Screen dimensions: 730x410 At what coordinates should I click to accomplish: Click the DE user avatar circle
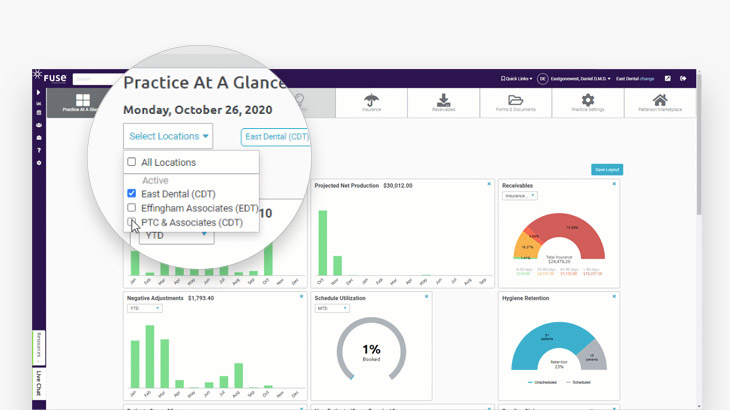point(542,79)
